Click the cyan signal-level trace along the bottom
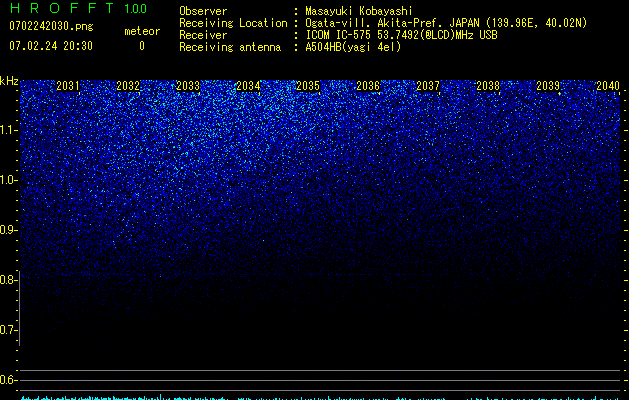The width and height of the screenshot is (629, 400). [320, 398]
